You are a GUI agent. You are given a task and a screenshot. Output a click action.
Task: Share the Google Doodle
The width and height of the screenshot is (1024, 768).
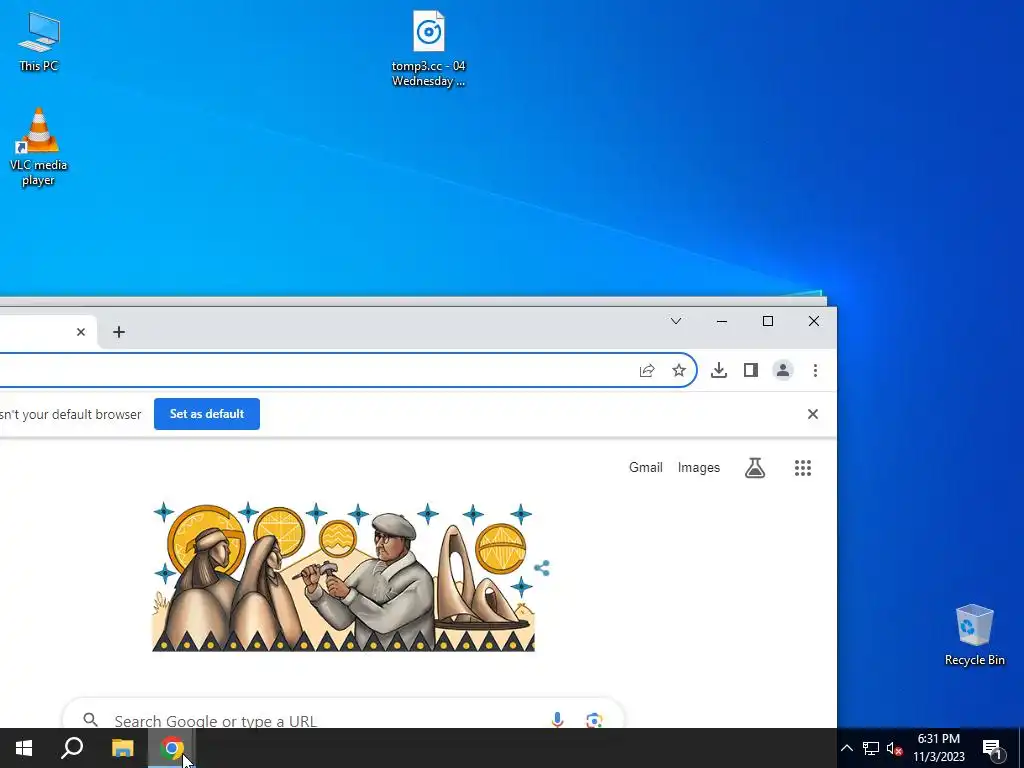click(x=542, y=568)
